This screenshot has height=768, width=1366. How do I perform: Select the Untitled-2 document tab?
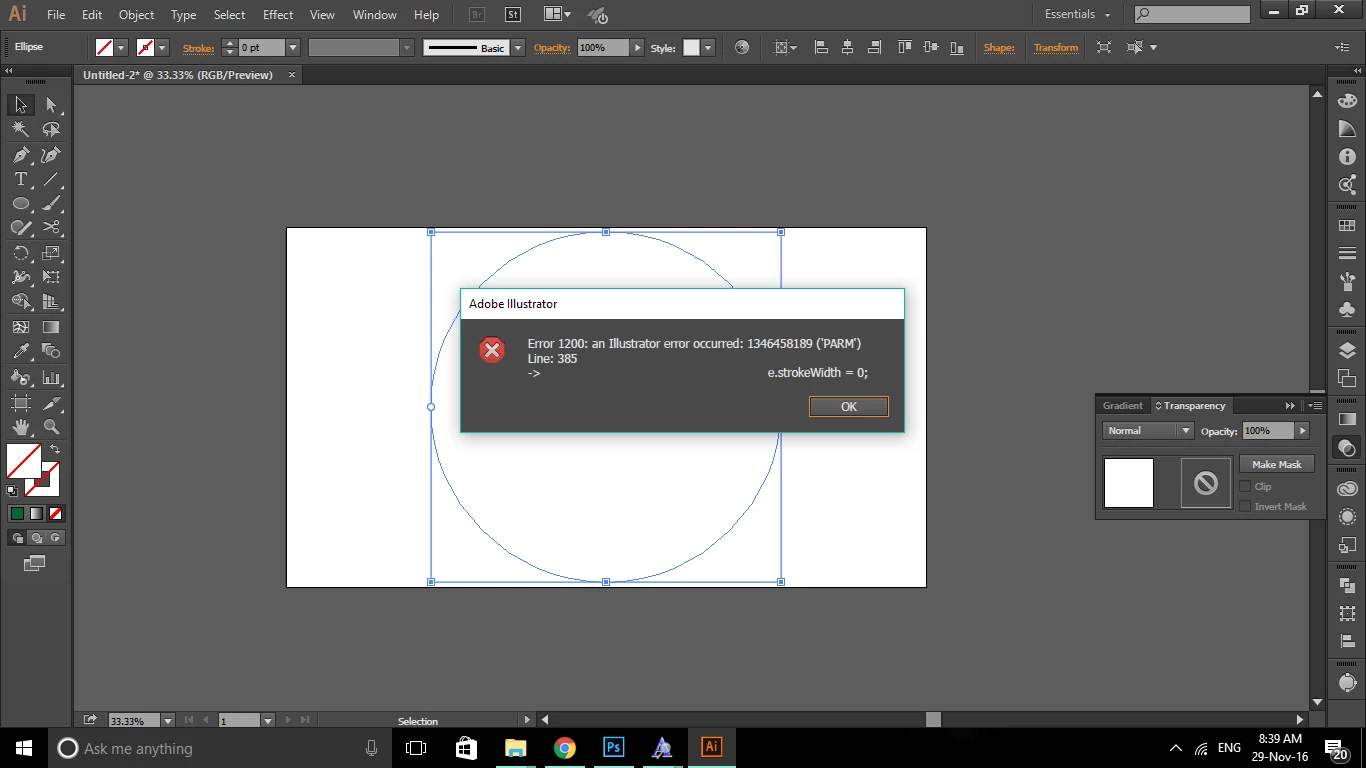point(178,75)
